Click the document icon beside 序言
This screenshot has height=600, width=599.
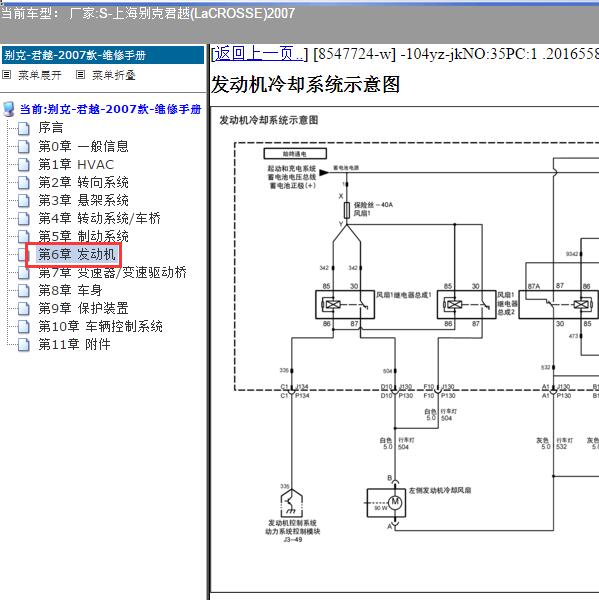click(x=24, y=129)
